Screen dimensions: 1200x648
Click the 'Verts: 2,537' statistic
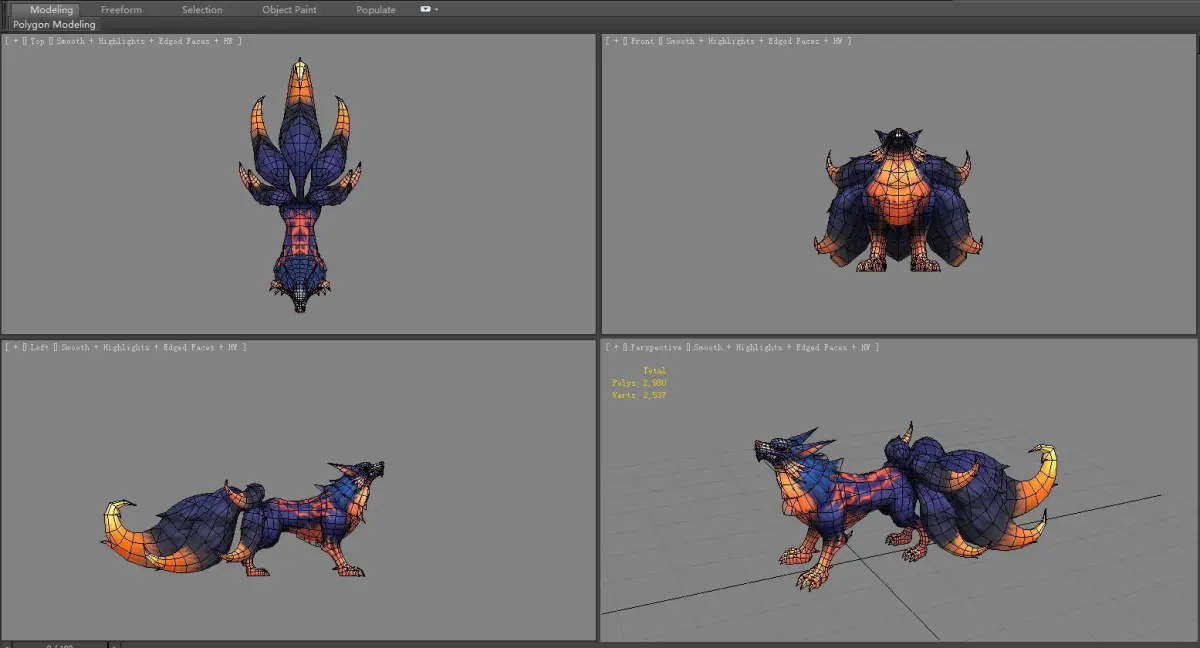(639, 396)
